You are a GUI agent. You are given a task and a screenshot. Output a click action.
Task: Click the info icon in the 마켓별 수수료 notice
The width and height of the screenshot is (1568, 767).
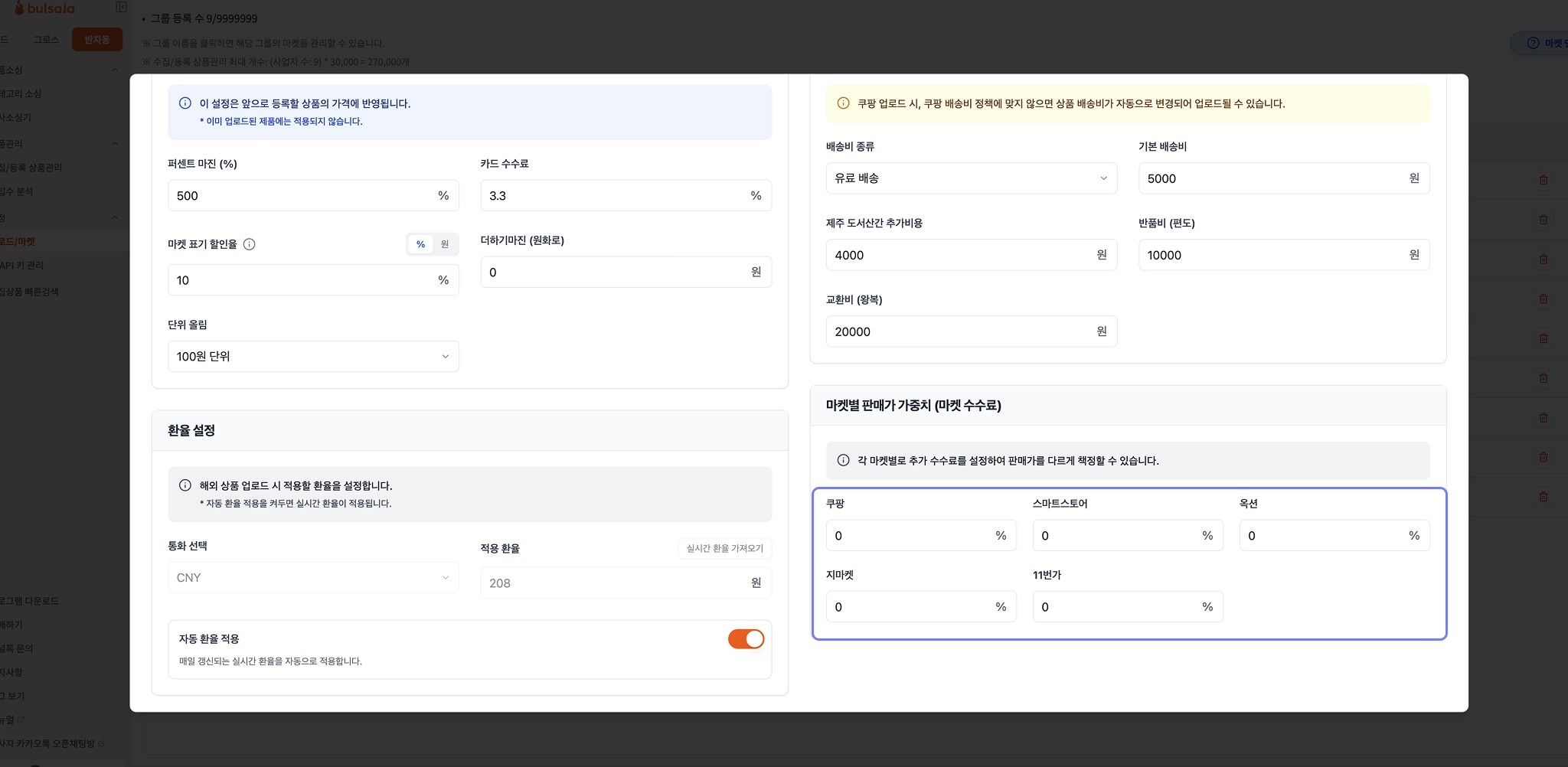843,460
